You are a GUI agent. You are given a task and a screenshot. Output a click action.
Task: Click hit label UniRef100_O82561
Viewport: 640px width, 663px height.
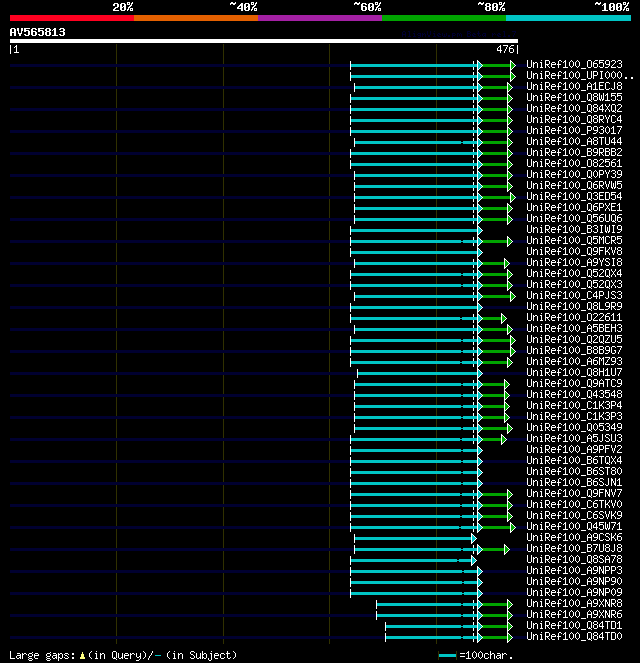tap(574, 163)
